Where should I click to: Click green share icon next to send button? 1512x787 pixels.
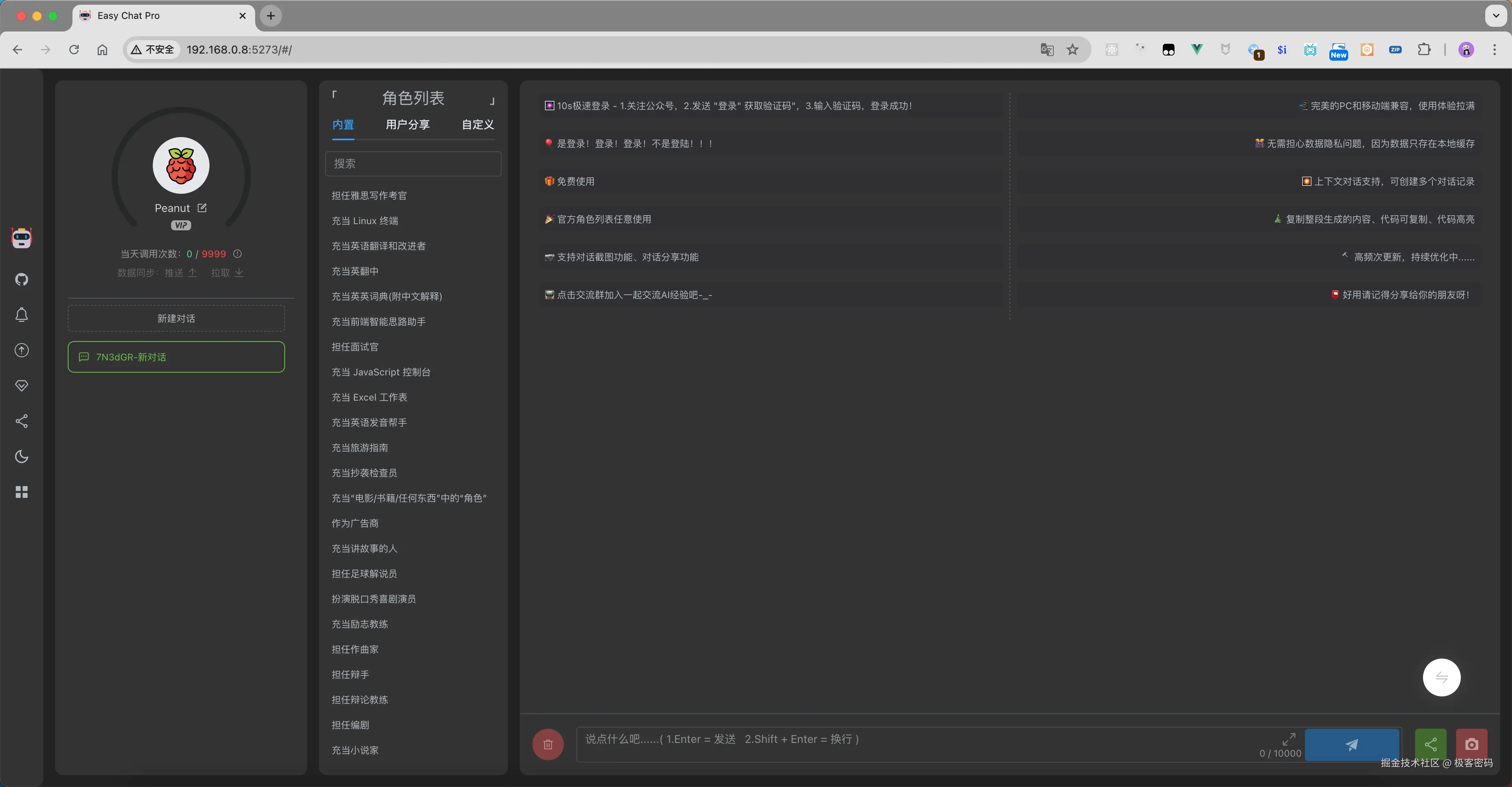[1430, 744]
